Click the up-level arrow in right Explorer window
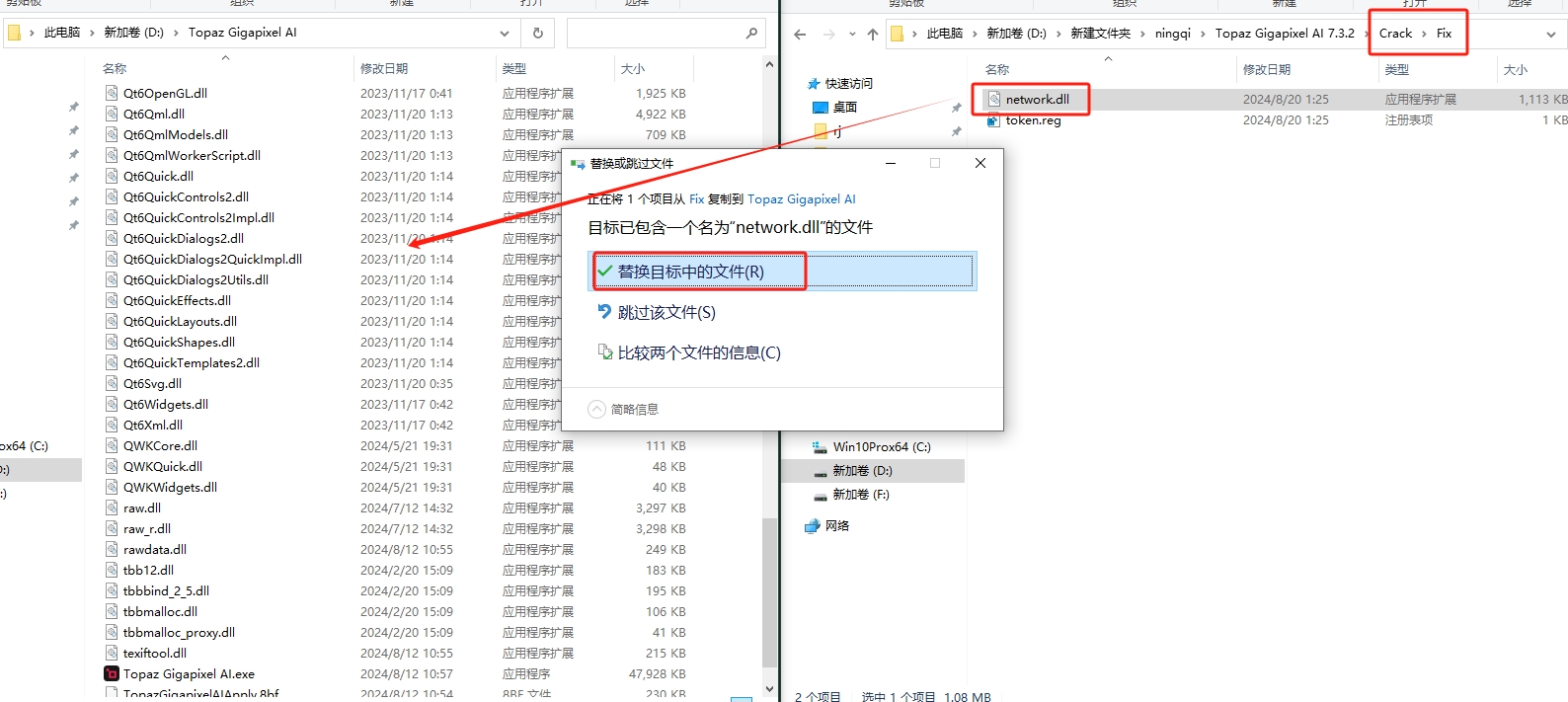The image size is (1568, 702). point(873,35)
